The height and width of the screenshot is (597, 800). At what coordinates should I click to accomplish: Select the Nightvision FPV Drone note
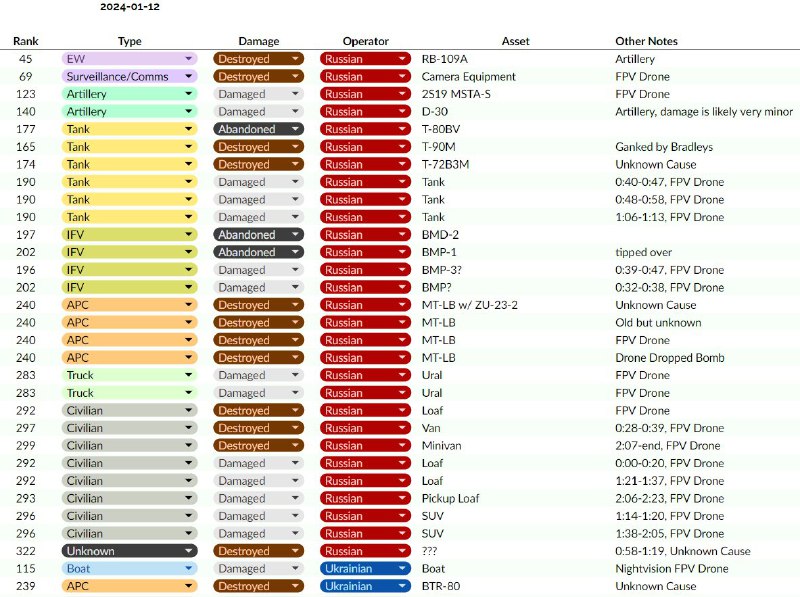tap(671, 568)
